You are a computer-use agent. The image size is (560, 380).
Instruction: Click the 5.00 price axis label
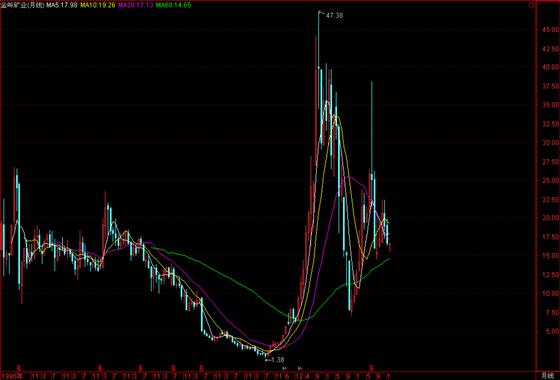point(550,331)
